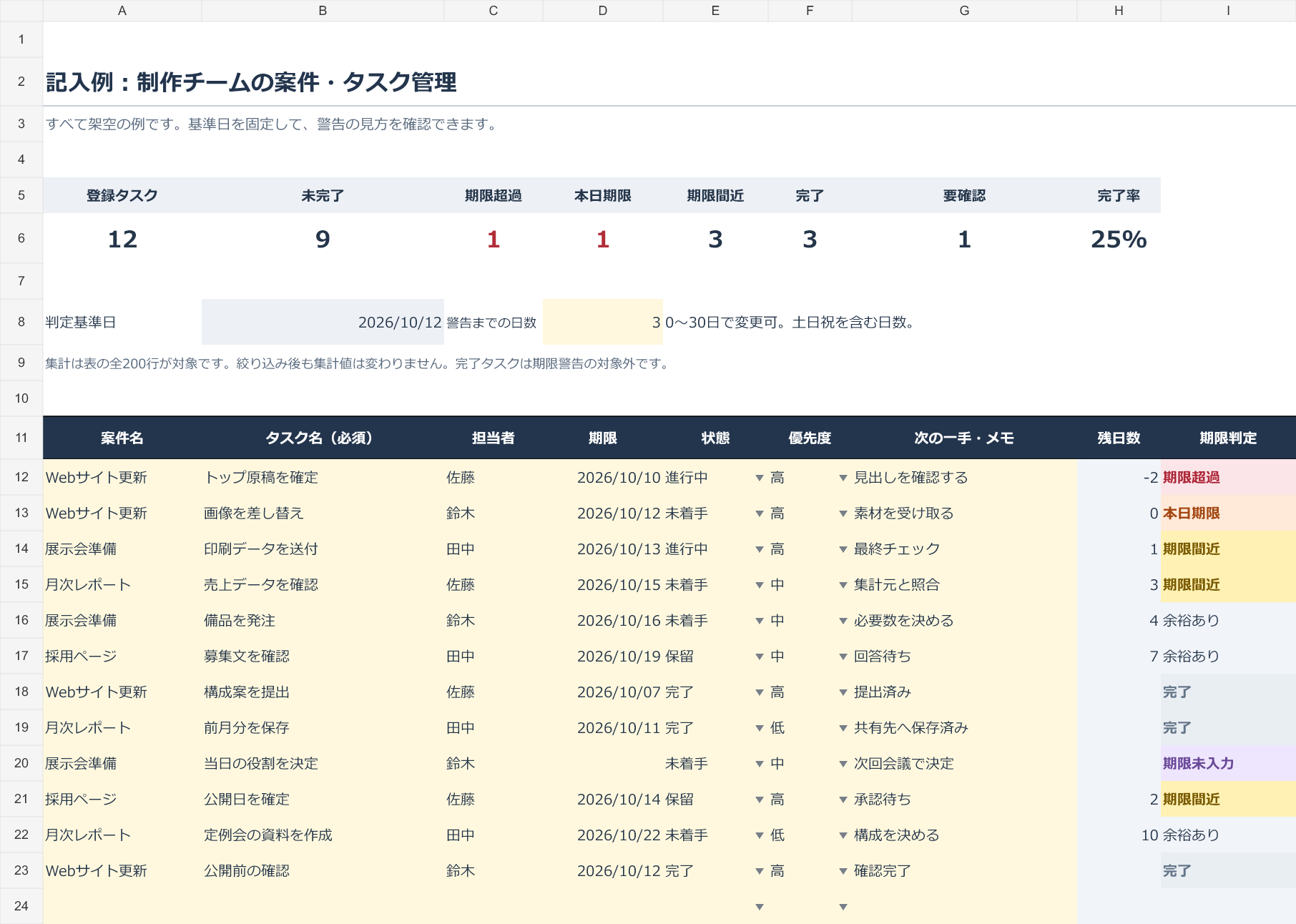The height and width of the screenshot is (924, 1296).
Task: Select the memo cell 見出しを確認する
Action: (964, 477)
